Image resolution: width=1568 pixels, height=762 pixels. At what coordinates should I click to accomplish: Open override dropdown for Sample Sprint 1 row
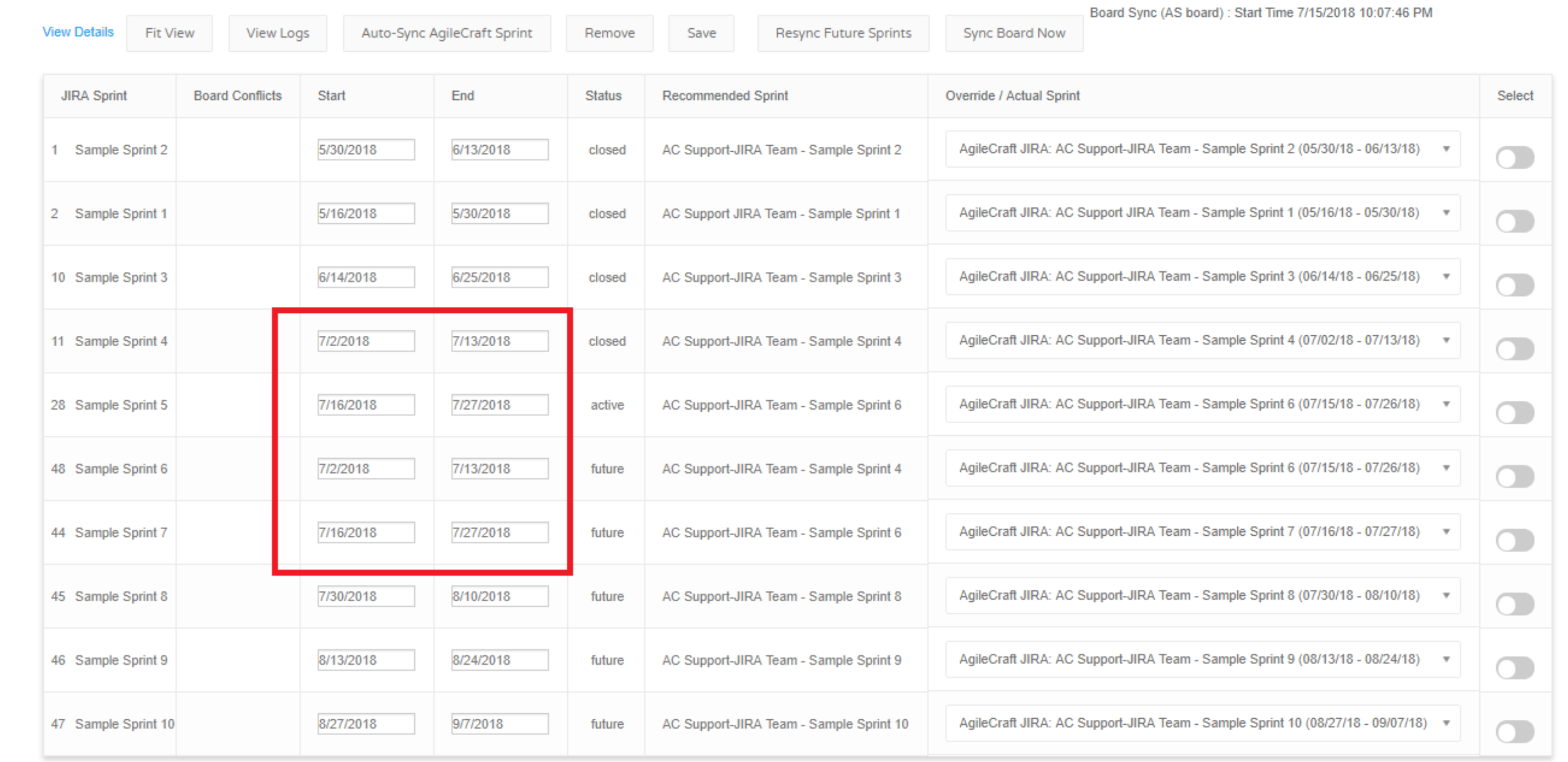point(1203,213)
